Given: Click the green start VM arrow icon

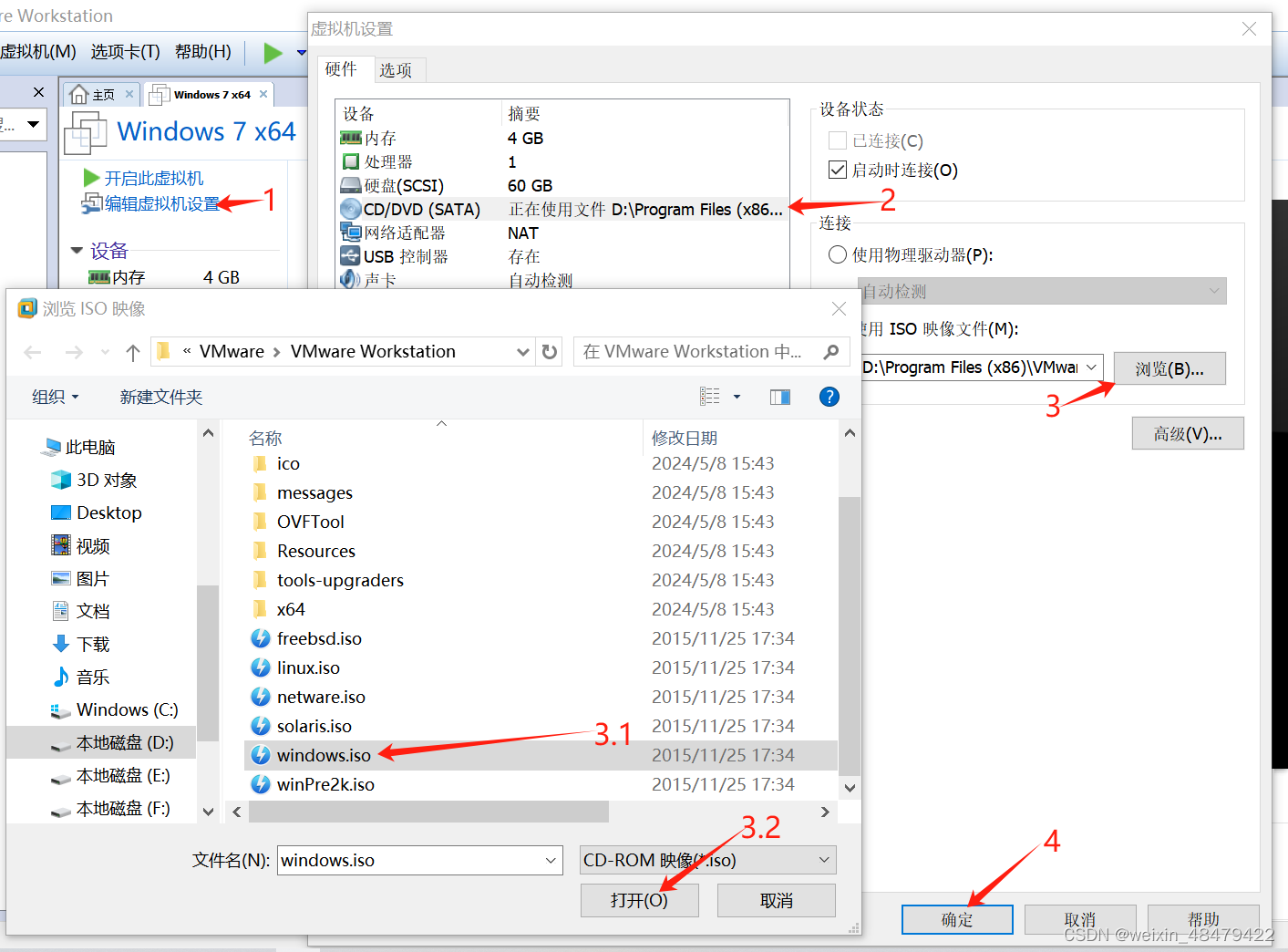Looking at the screenshot, I should point(91,178).
